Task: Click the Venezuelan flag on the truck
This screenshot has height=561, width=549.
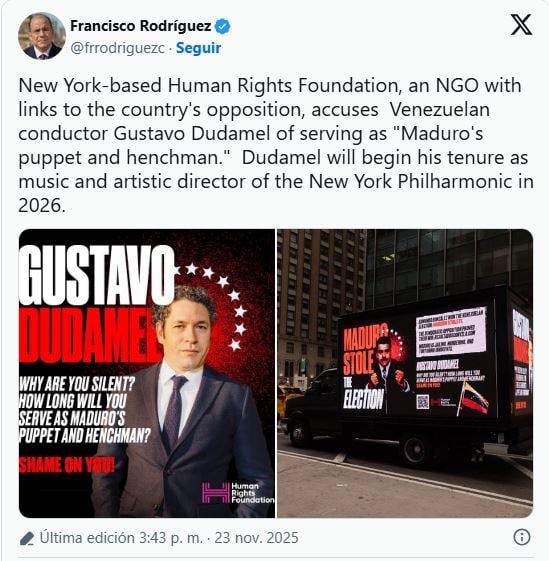Action: coord(473,399)
